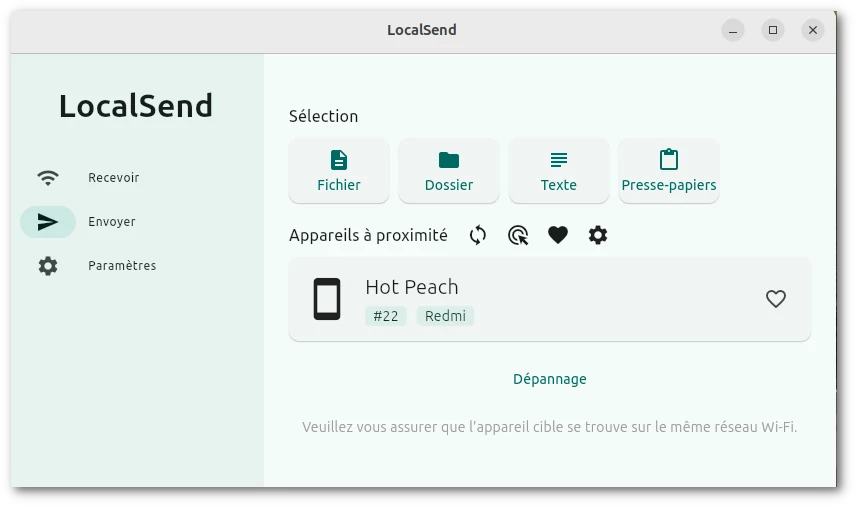Screen dimensions: 856x506
Task: Click the Hot Peach phone icon
Action: point(326,299)
